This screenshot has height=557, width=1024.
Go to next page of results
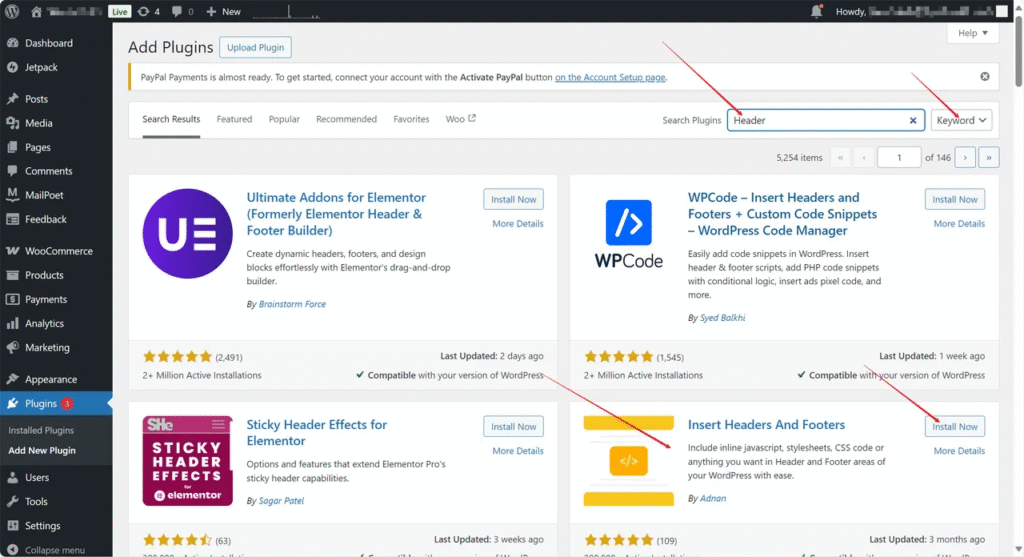click(965, 157)
